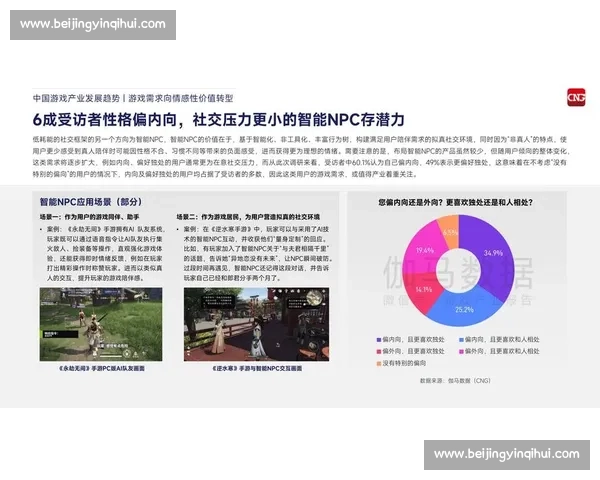Screen dimensions: 600x480
Task: Click the 6.5% orange donut segment
Action: [x=450, y=232]
